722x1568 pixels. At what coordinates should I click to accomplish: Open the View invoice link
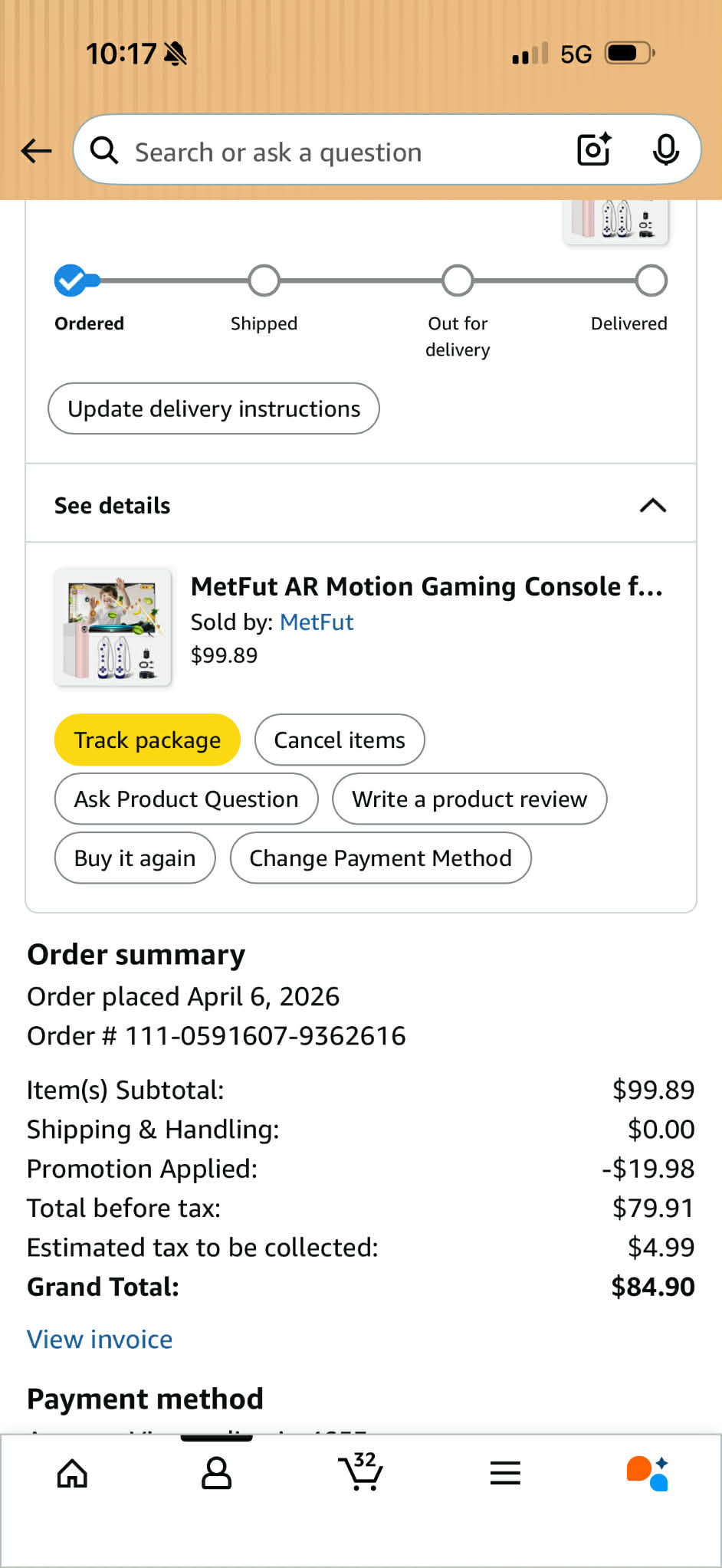coord(100,1339)
